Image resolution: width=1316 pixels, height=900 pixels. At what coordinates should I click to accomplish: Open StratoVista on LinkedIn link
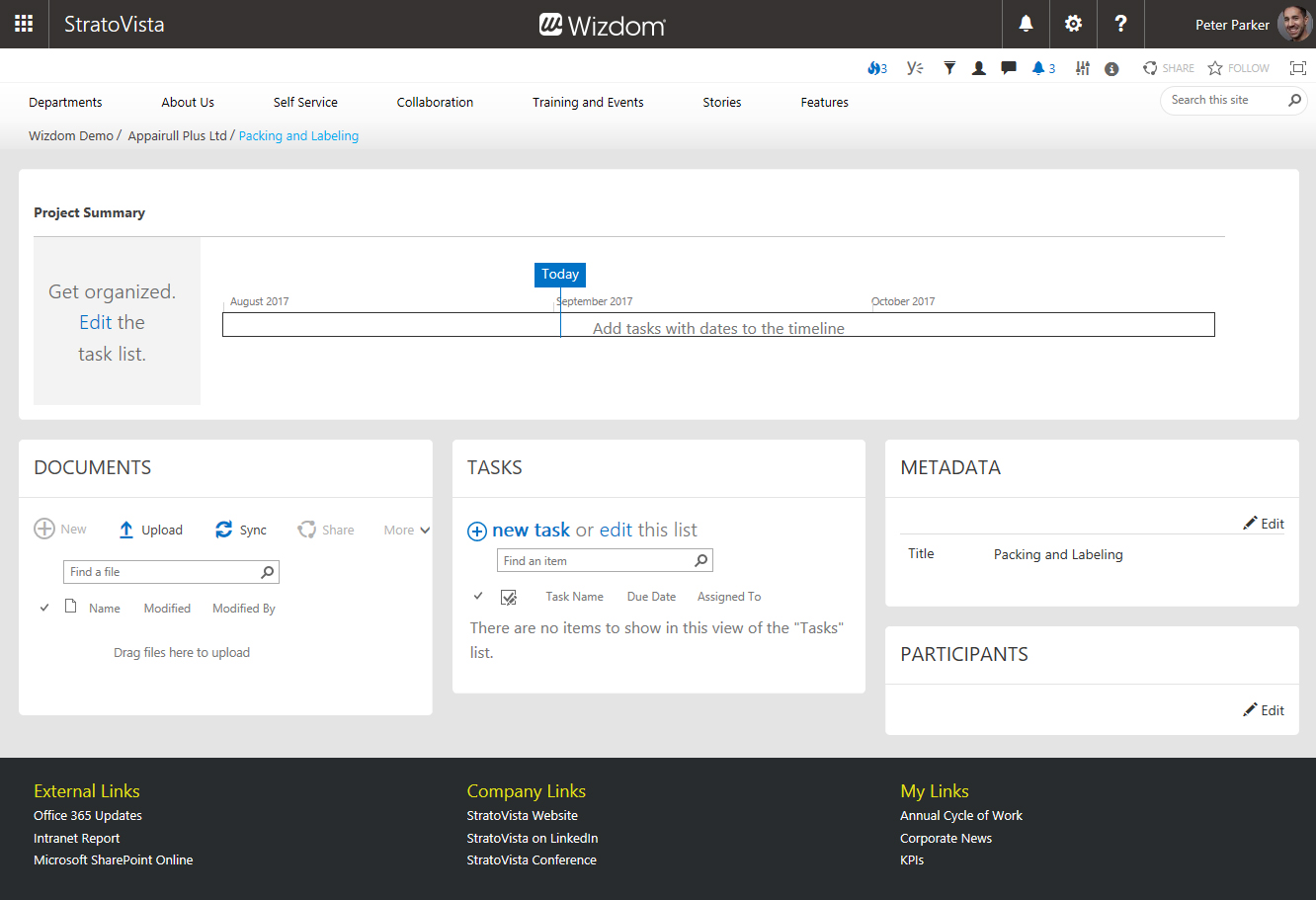point(533,839)
